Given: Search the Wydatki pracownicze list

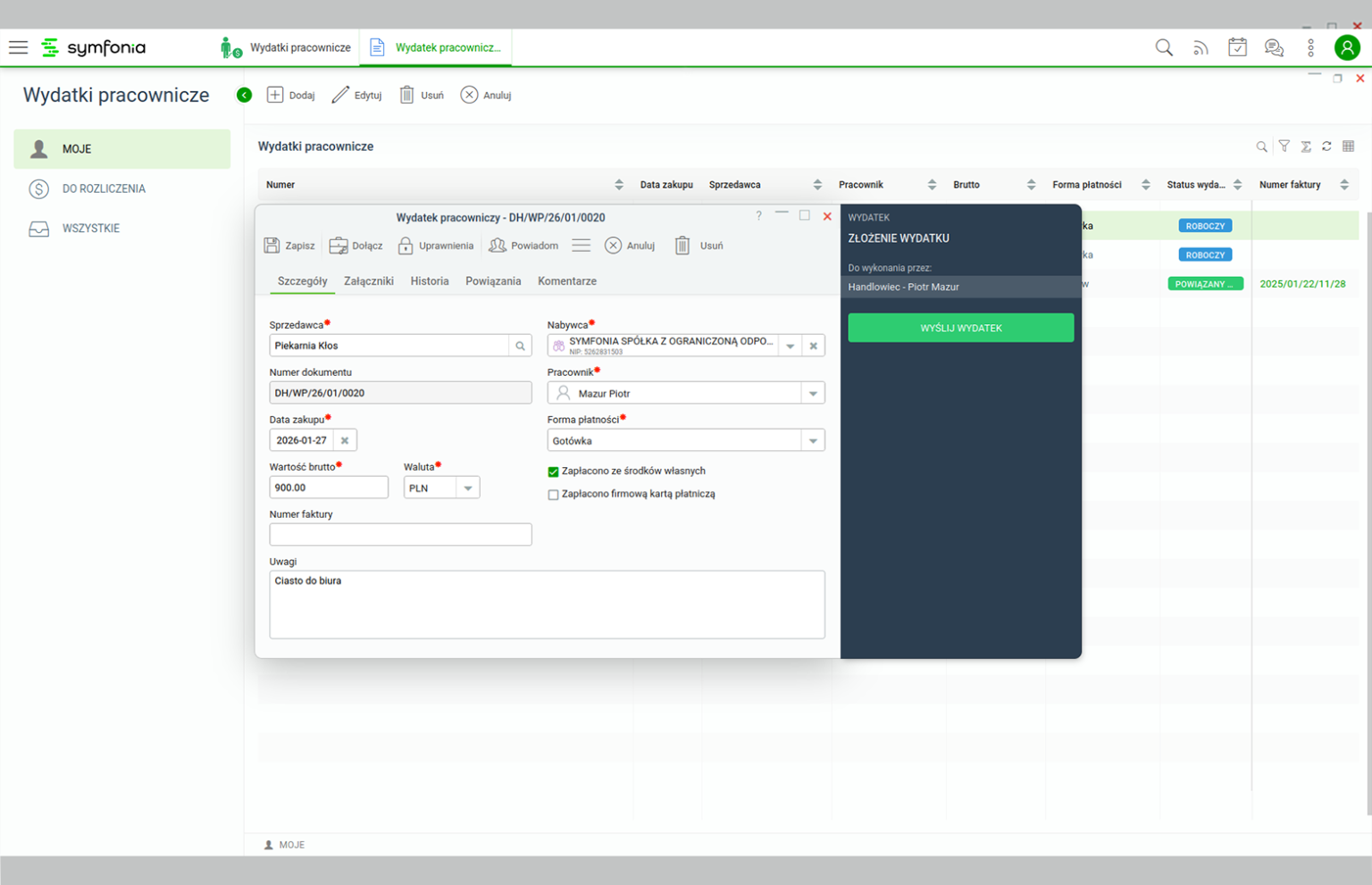Looking at the screenshot, I should (1261, 146).
